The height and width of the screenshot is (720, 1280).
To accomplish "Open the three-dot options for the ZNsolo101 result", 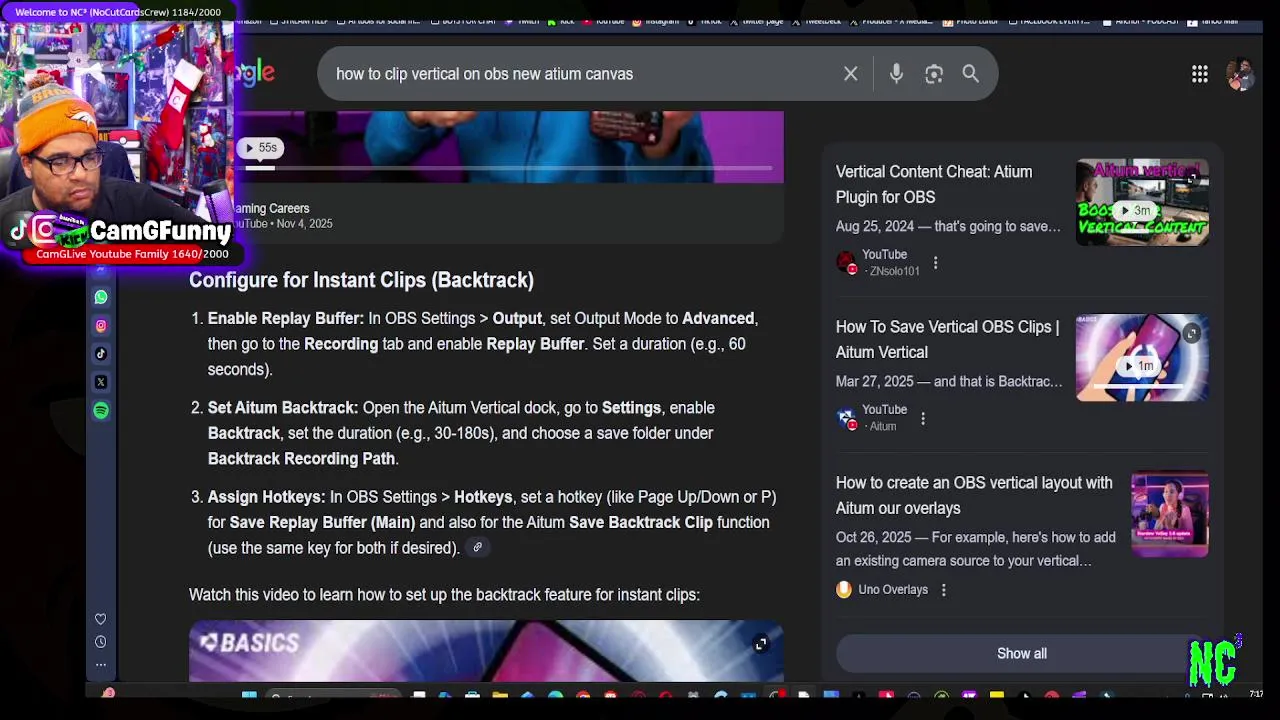I will pos(935,263).
